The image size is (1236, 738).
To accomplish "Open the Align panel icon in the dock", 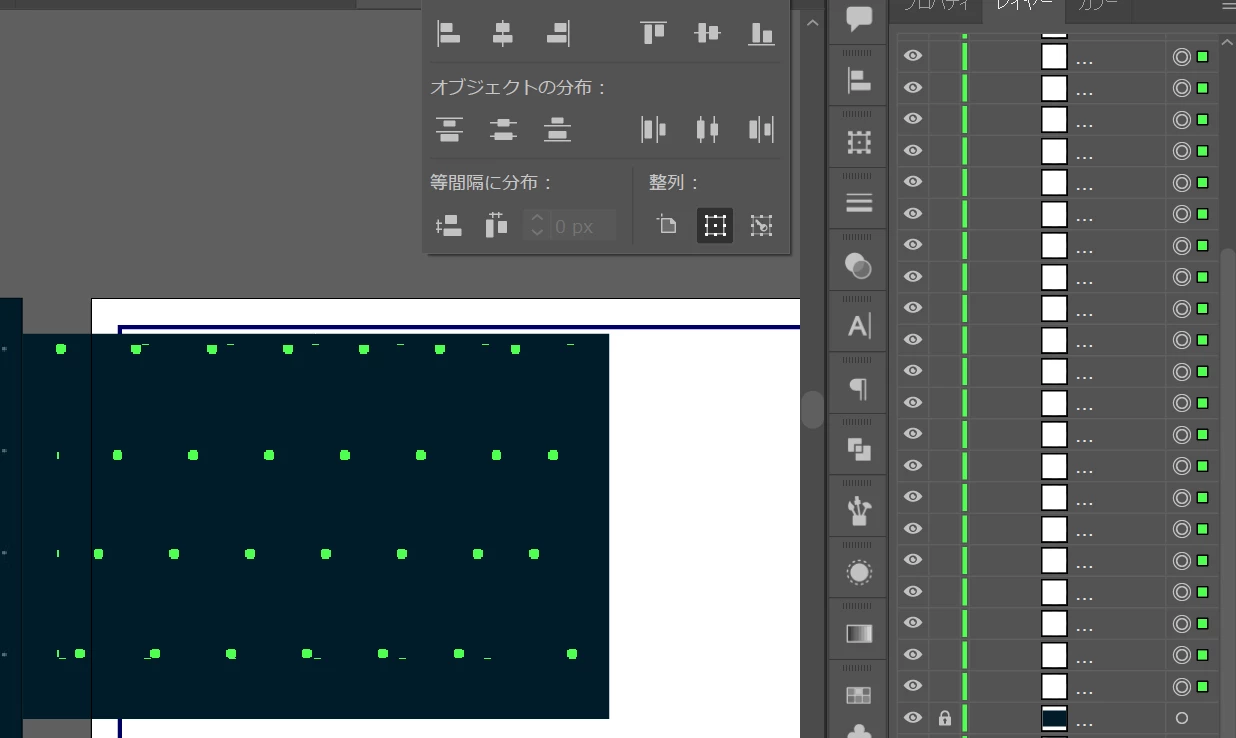I will coord(859,81).
